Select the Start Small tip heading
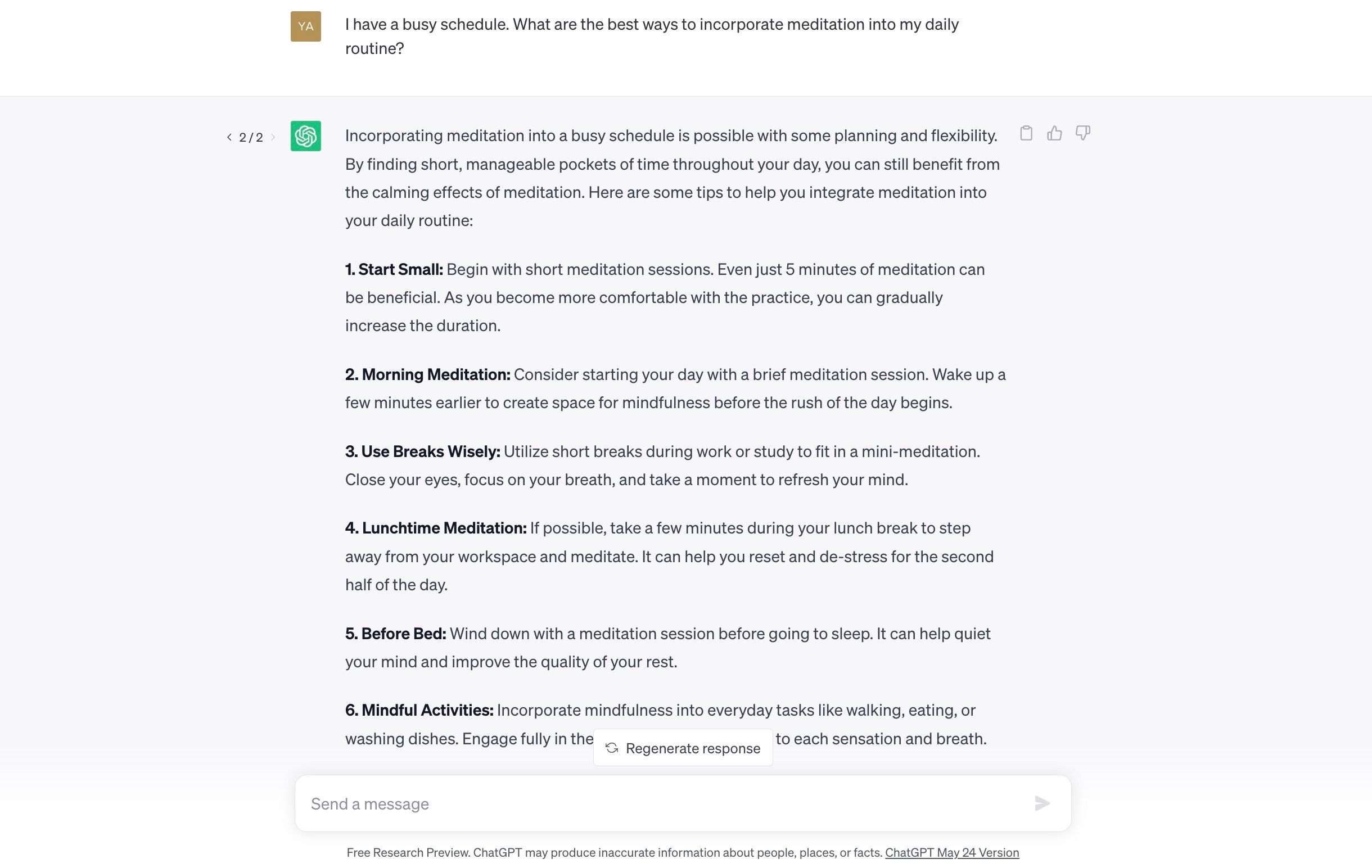This screenshot has height=868, width=1372. [x=394, y=269]
